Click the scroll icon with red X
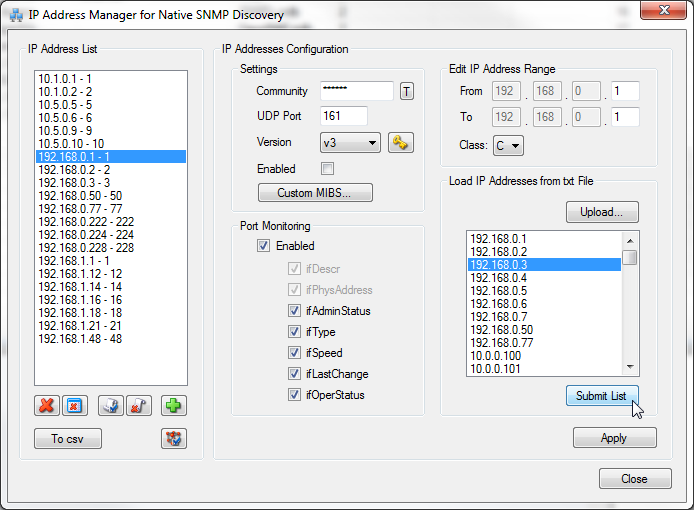The height and width of the screenshot is (510, 694). [x=137, y=406]
